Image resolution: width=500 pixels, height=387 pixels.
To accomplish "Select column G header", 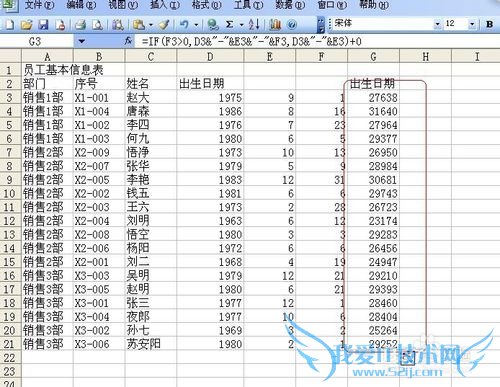I will point(373,56).
